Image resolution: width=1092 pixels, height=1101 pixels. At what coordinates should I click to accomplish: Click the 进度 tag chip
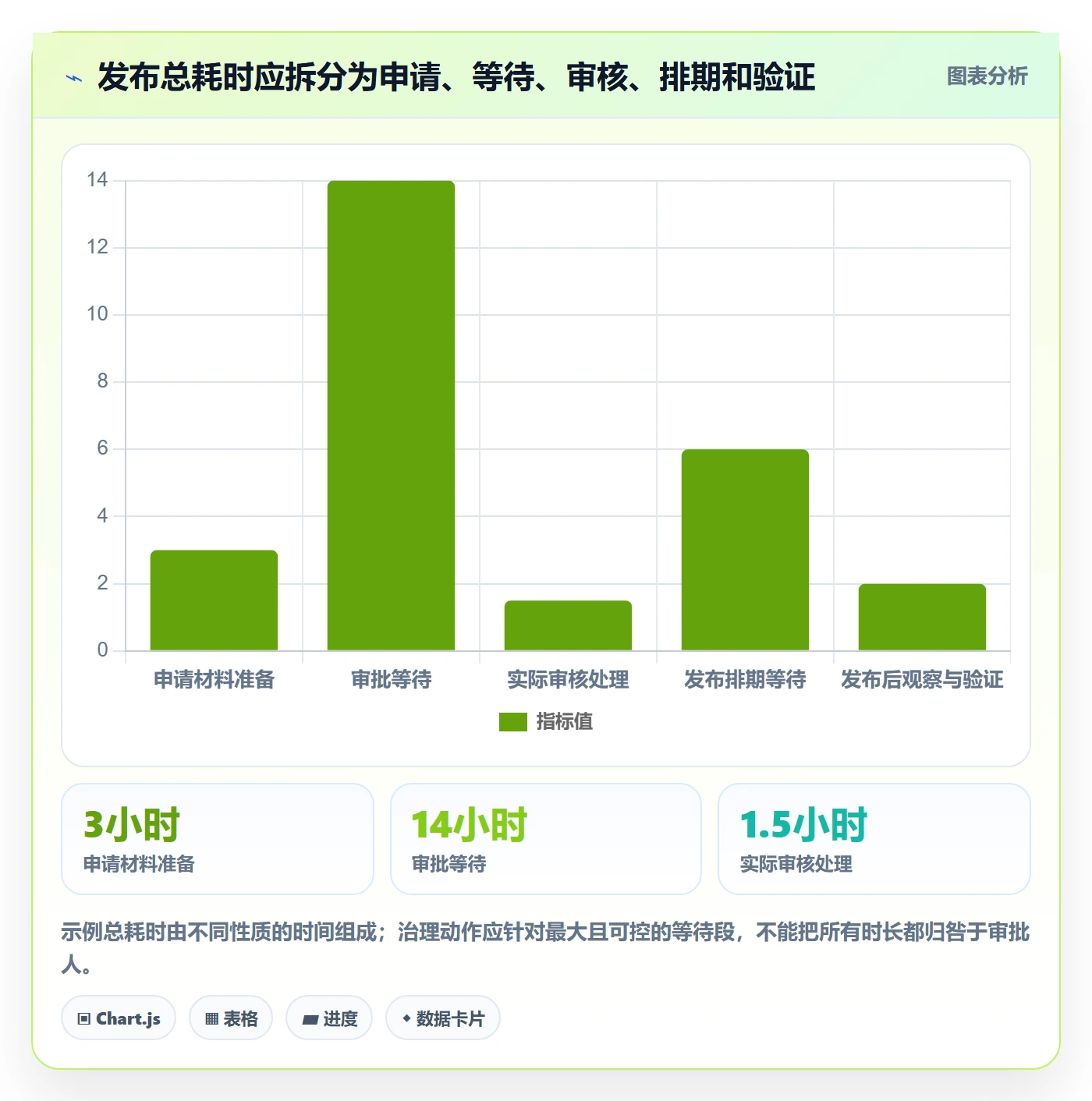(x=329, y=1018)
